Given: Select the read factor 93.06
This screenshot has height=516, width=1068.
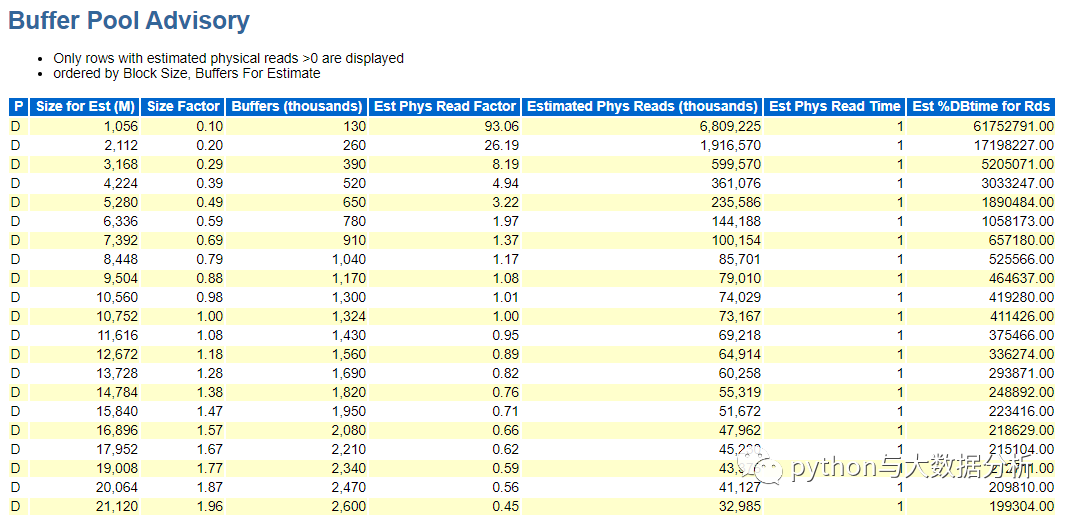Looking at the screenshot, I should click(503, 126).
